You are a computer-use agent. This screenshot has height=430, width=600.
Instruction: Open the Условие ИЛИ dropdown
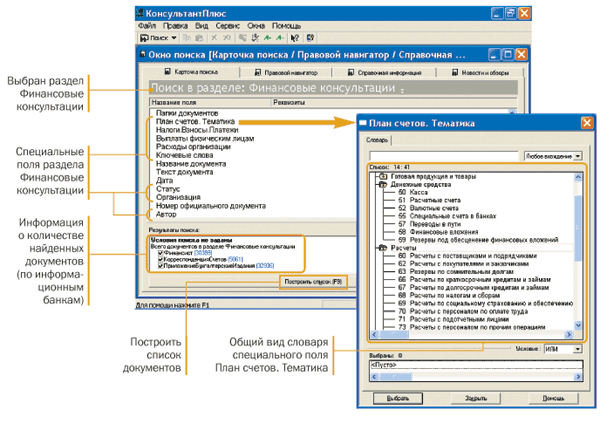tap(563, 349)
